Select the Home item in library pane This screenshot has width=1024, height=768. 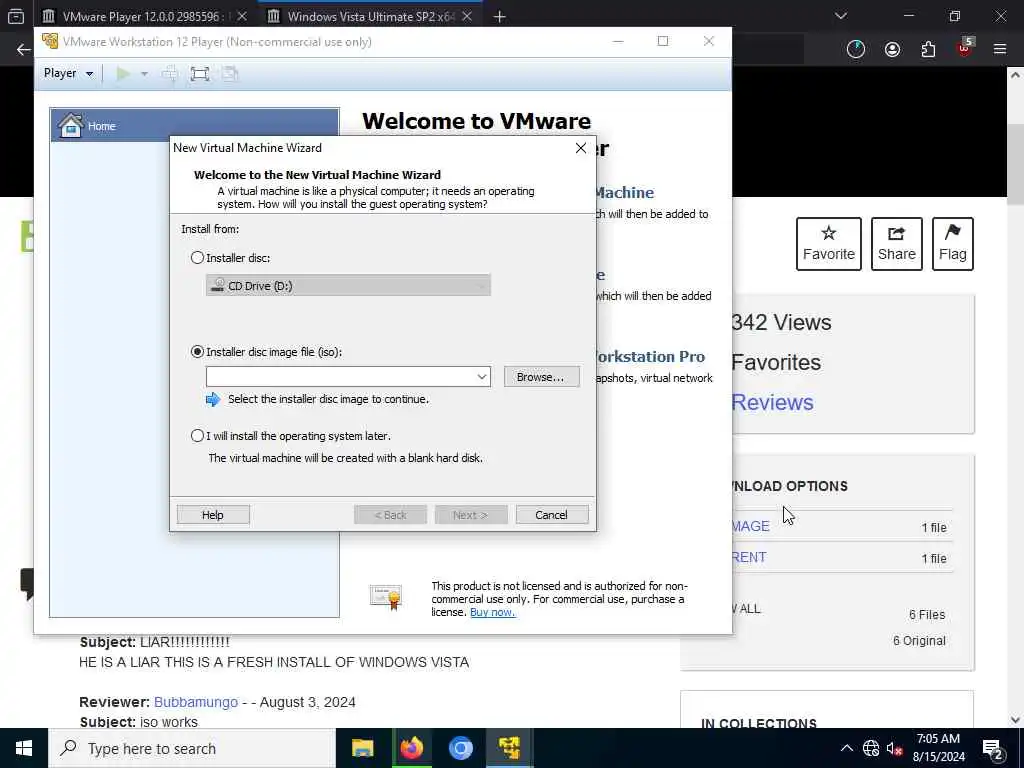tap(195, 125)
